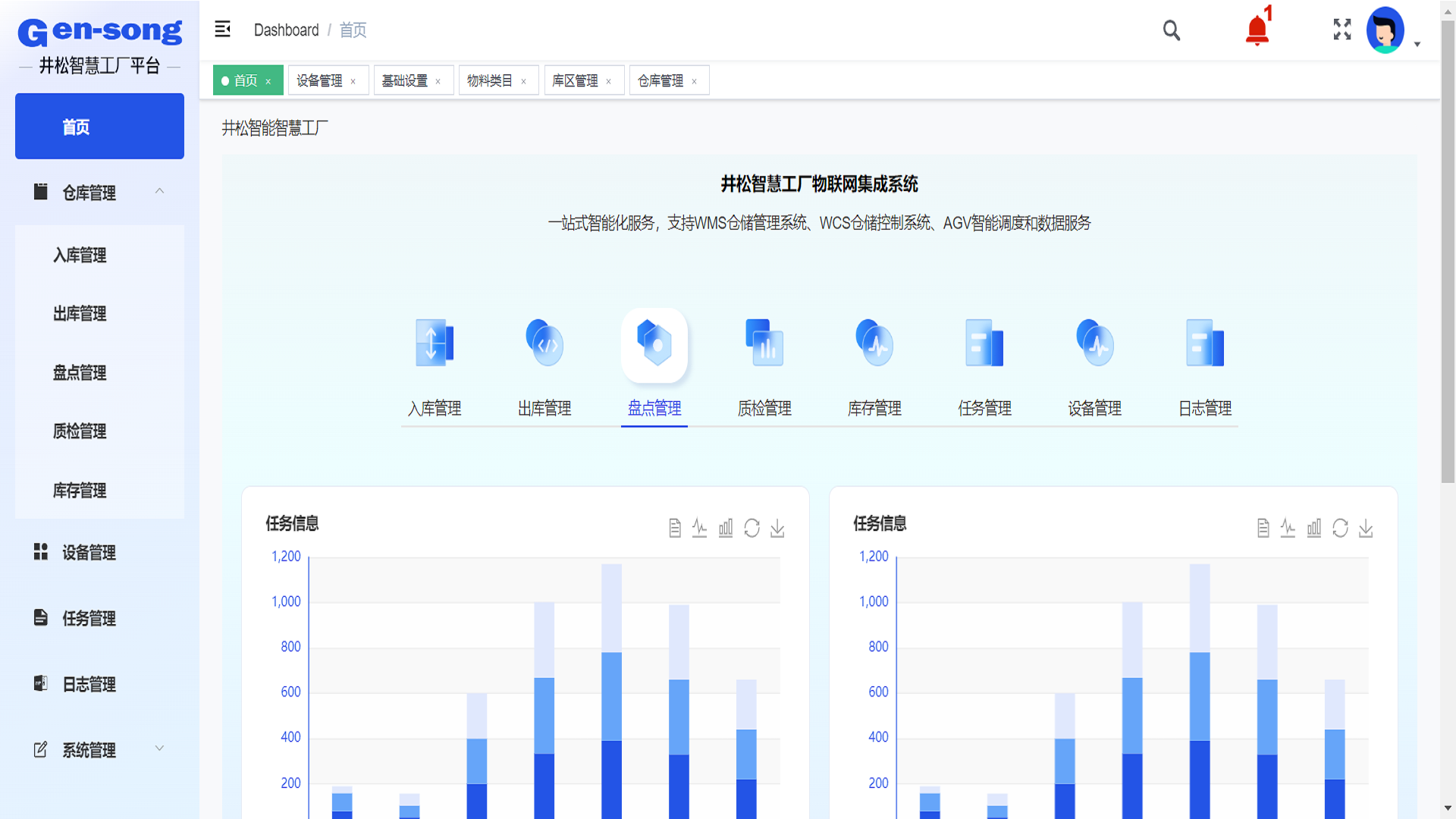This screenshot has height=819, width=1456.
Task: Switch to the 物料类目 tab
Action: coord(490,80)
